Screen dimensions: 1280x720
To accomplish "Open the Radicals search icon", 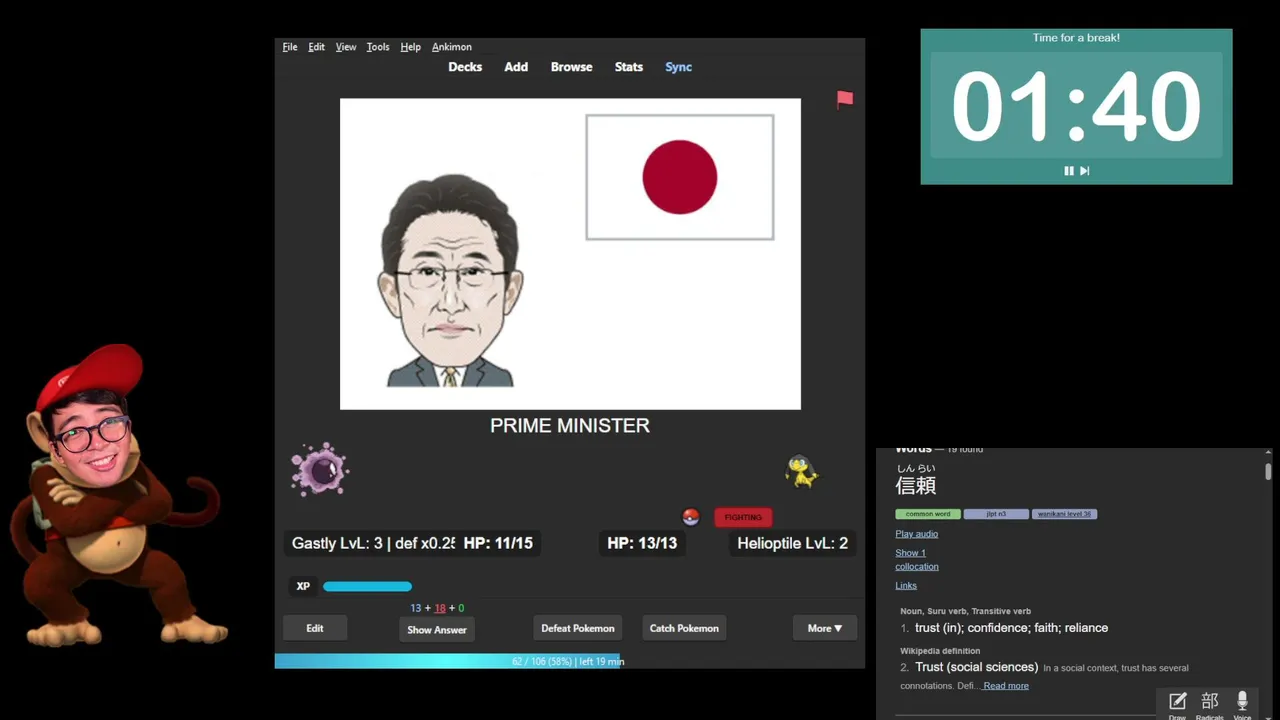I will tap(1209, 704).
